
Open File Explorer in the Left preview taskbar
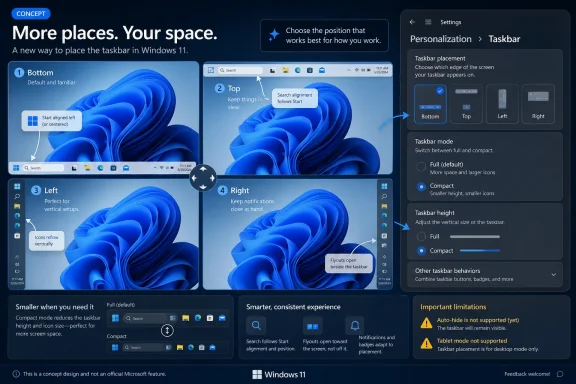point(17,206)
